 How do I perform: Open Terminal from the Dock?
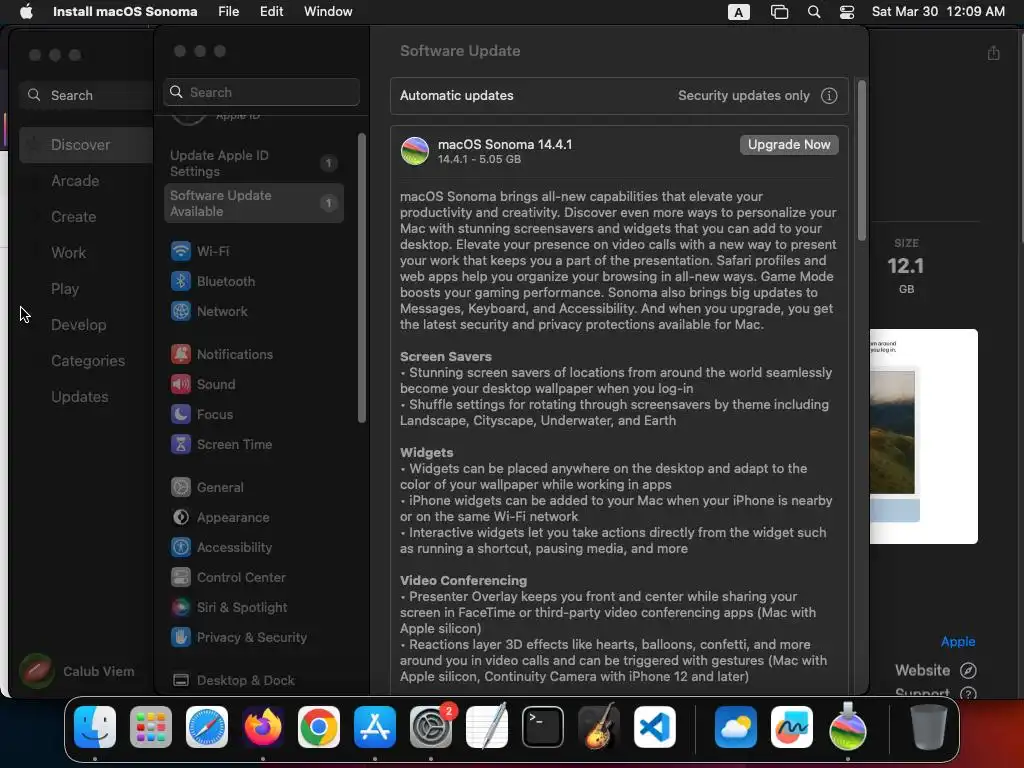(x=543, y=727)
